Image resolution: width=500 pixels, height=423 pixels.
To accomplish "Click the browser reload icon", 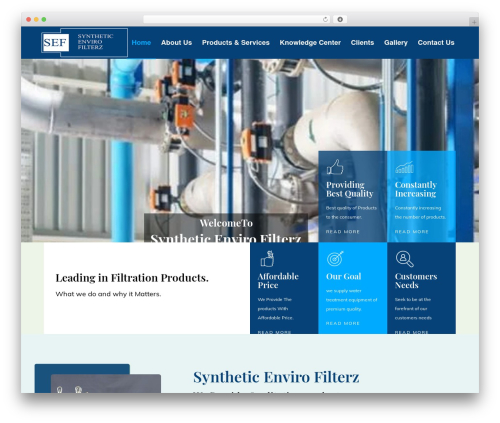I will [325, 19].
